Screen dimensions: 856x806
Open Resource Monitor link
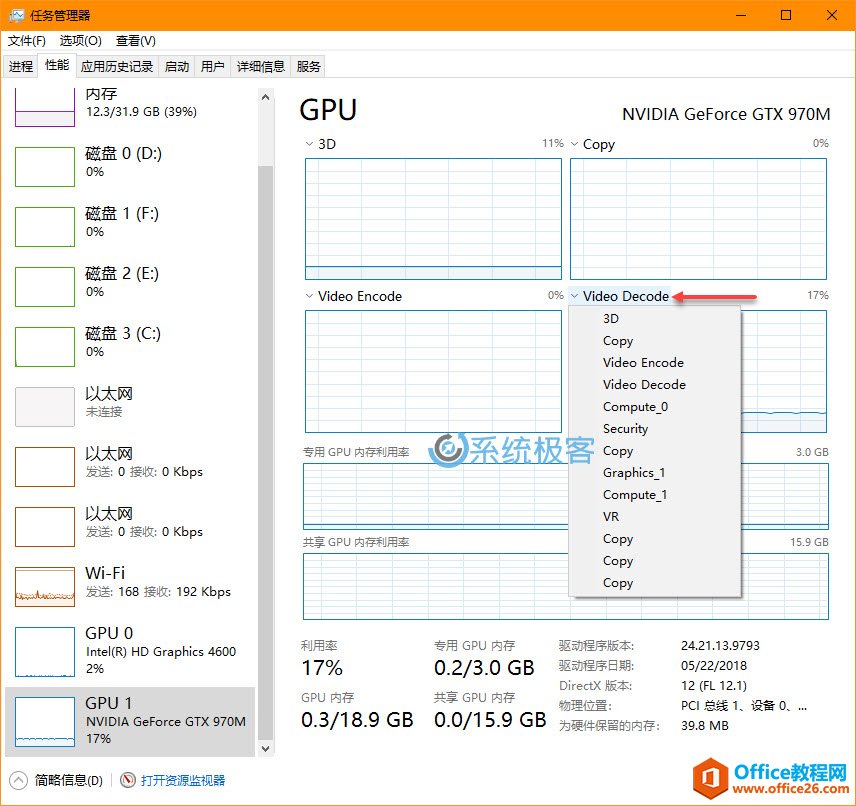point(182,780)
